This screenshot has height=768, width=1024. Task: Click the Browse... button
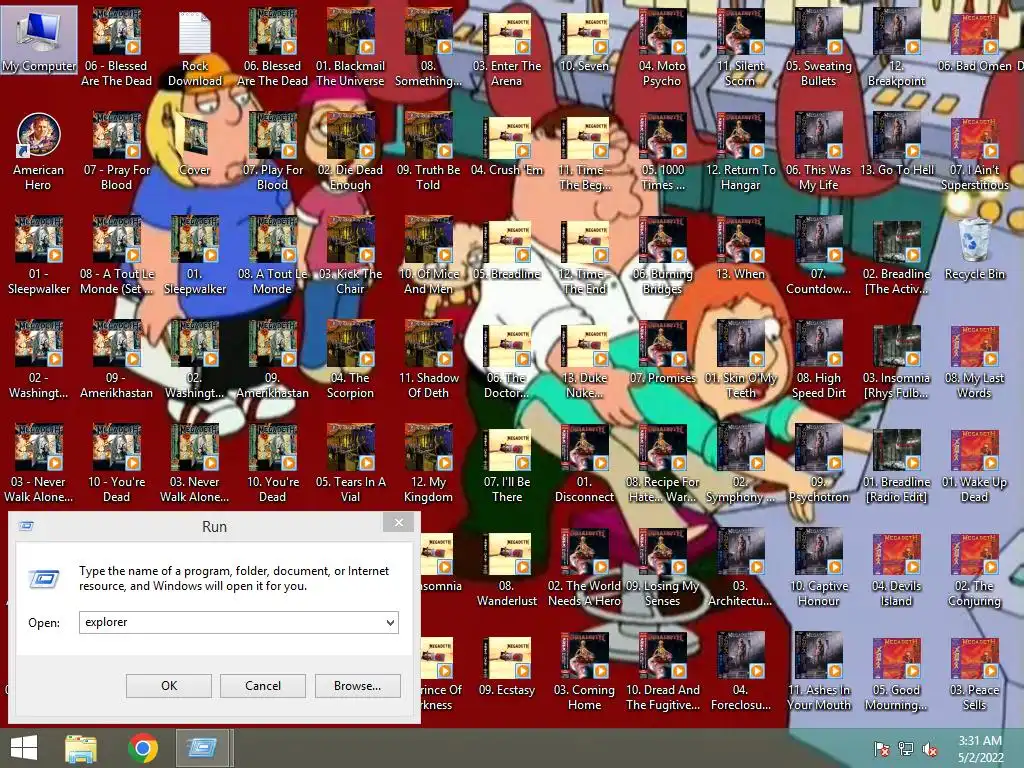pos(357,686)
